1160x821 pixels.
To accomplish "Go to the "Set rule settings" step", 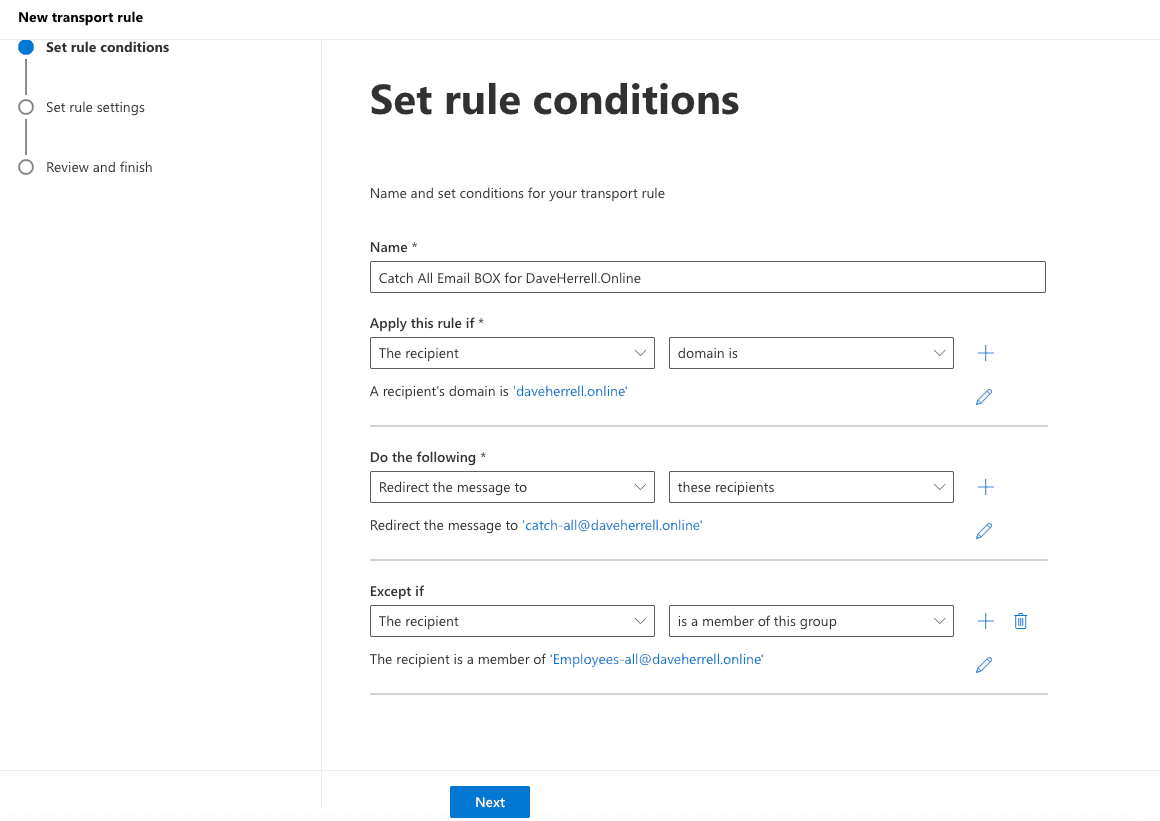I will 95,107.
